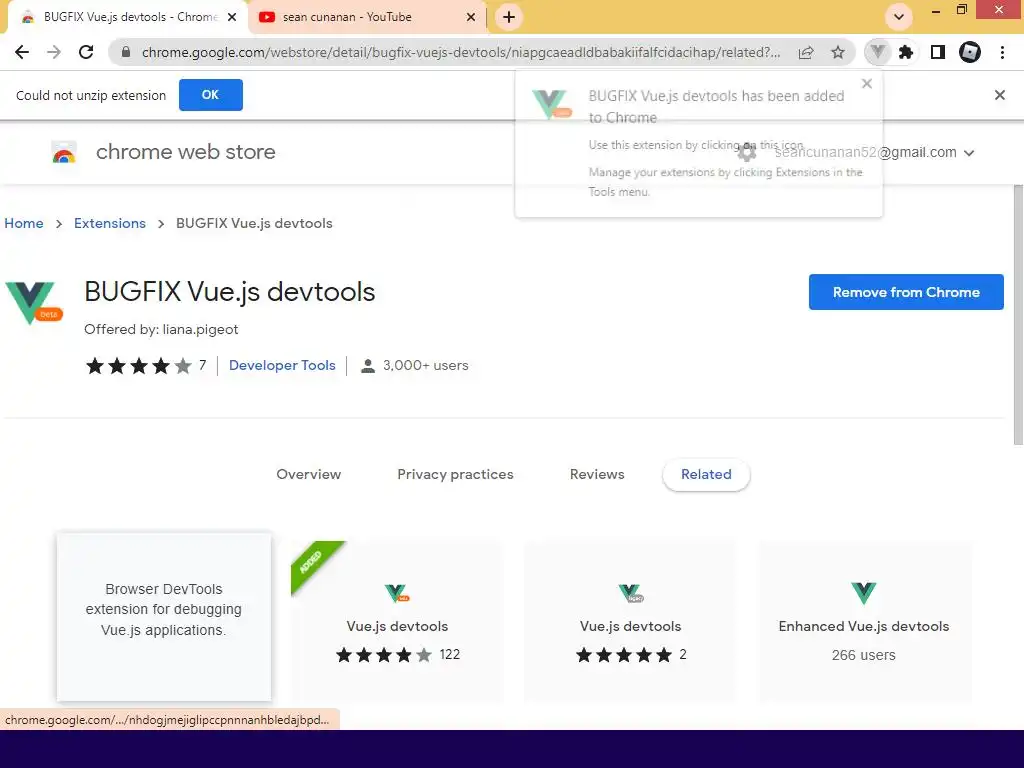Viewport: 1024px width, 768px height.
Task: Click the 266 users text
Action: 863,655
